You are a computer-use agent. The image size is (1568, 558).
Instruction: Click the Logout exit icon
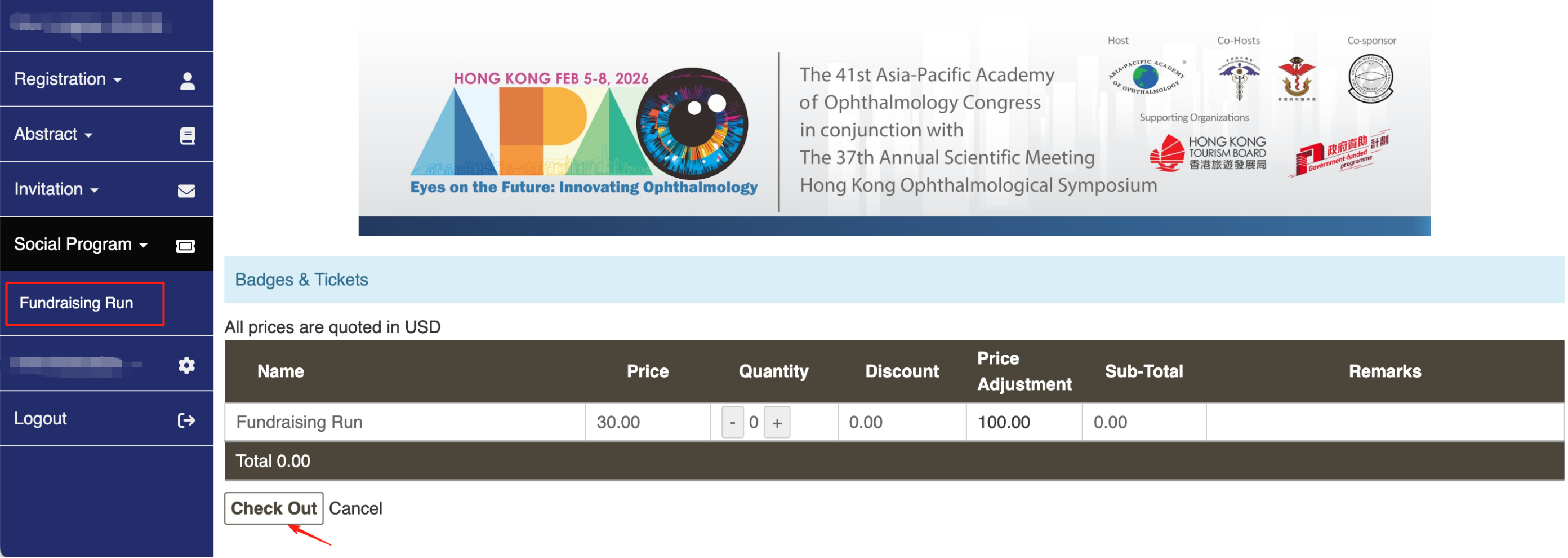click(x=186, y=420)
